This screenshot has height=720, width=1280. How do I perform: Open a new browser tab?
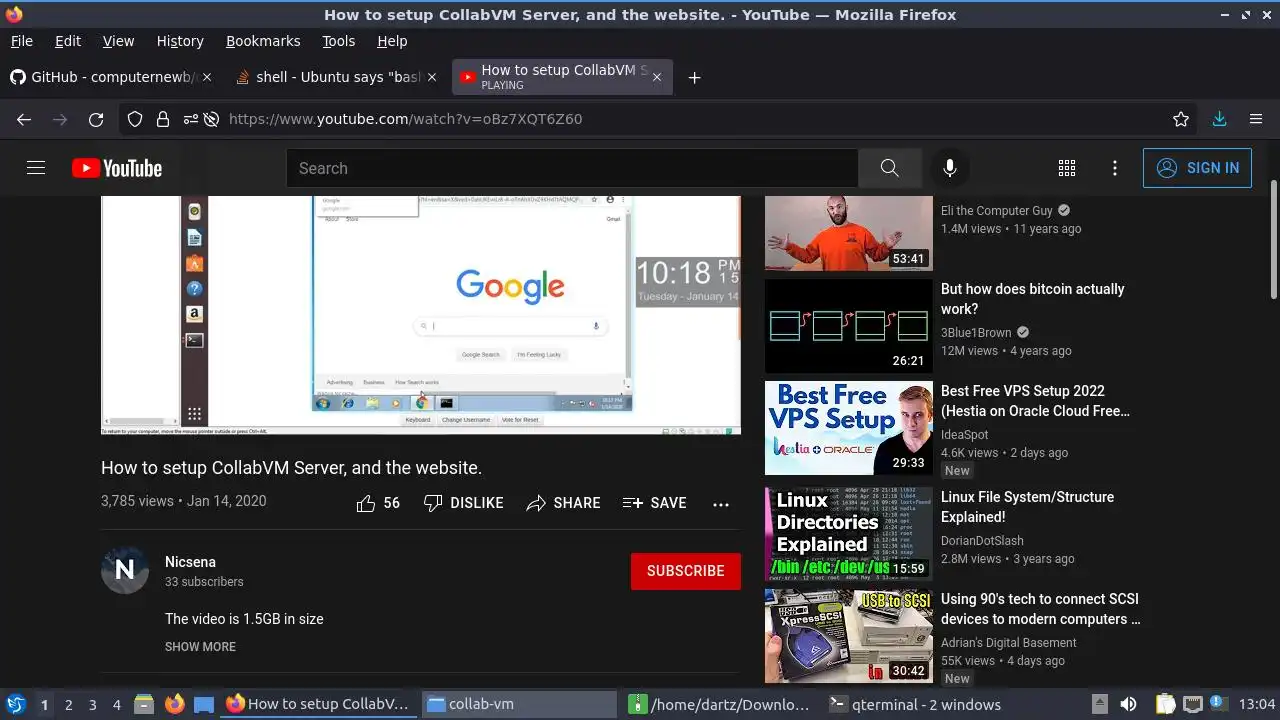tap(695, 77)
